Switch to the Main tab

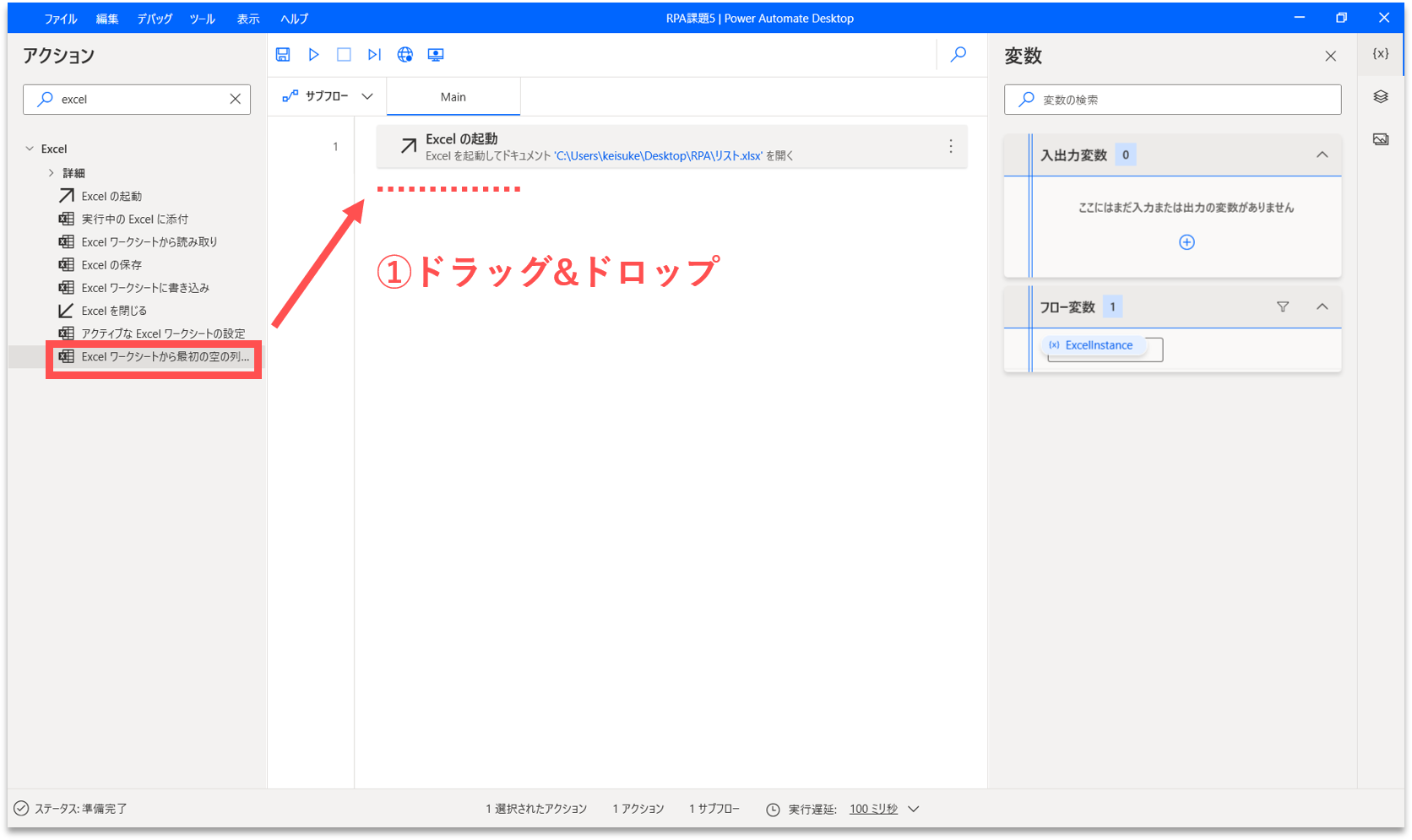click(453, 97)
